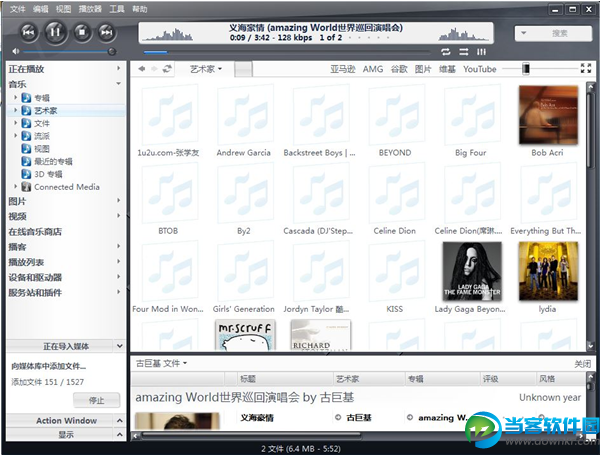Viewport: 601px width, 455px height.
Task: Toggle shuffle mode icon
Action: coord(464,52)
